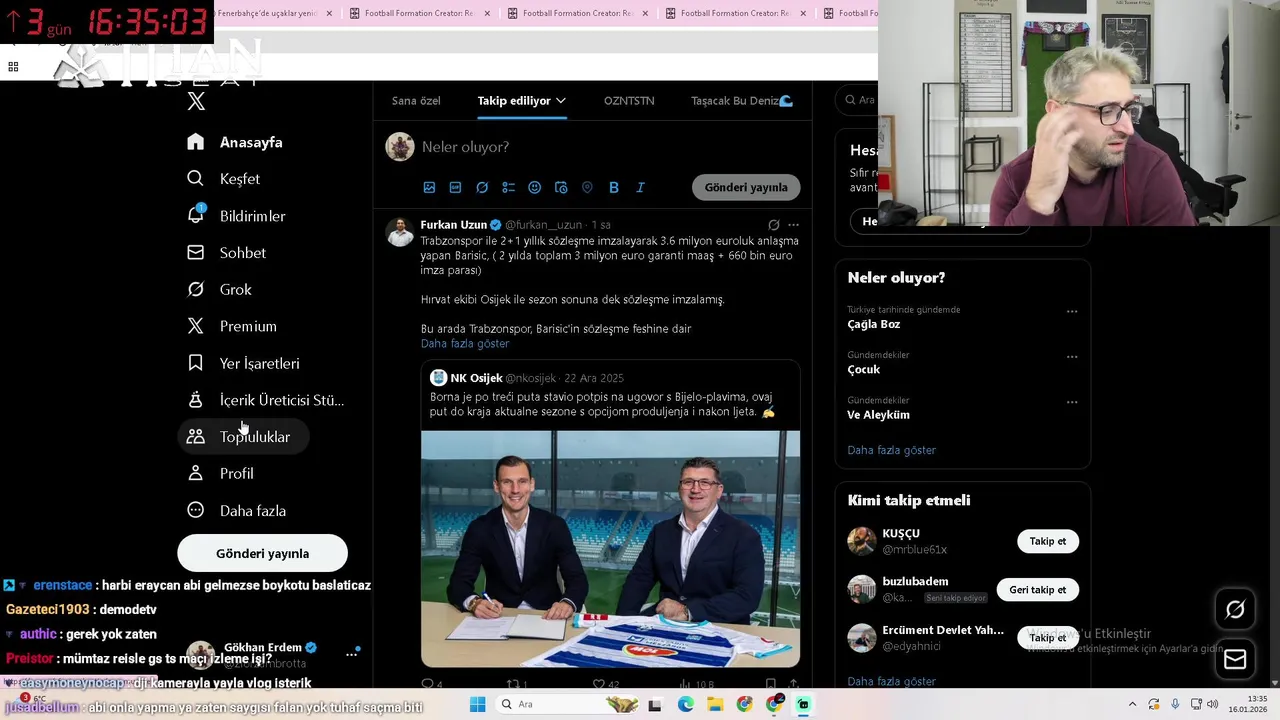Enhance post with Grok composer icon

pyautogui.click(x=482, y=187)
